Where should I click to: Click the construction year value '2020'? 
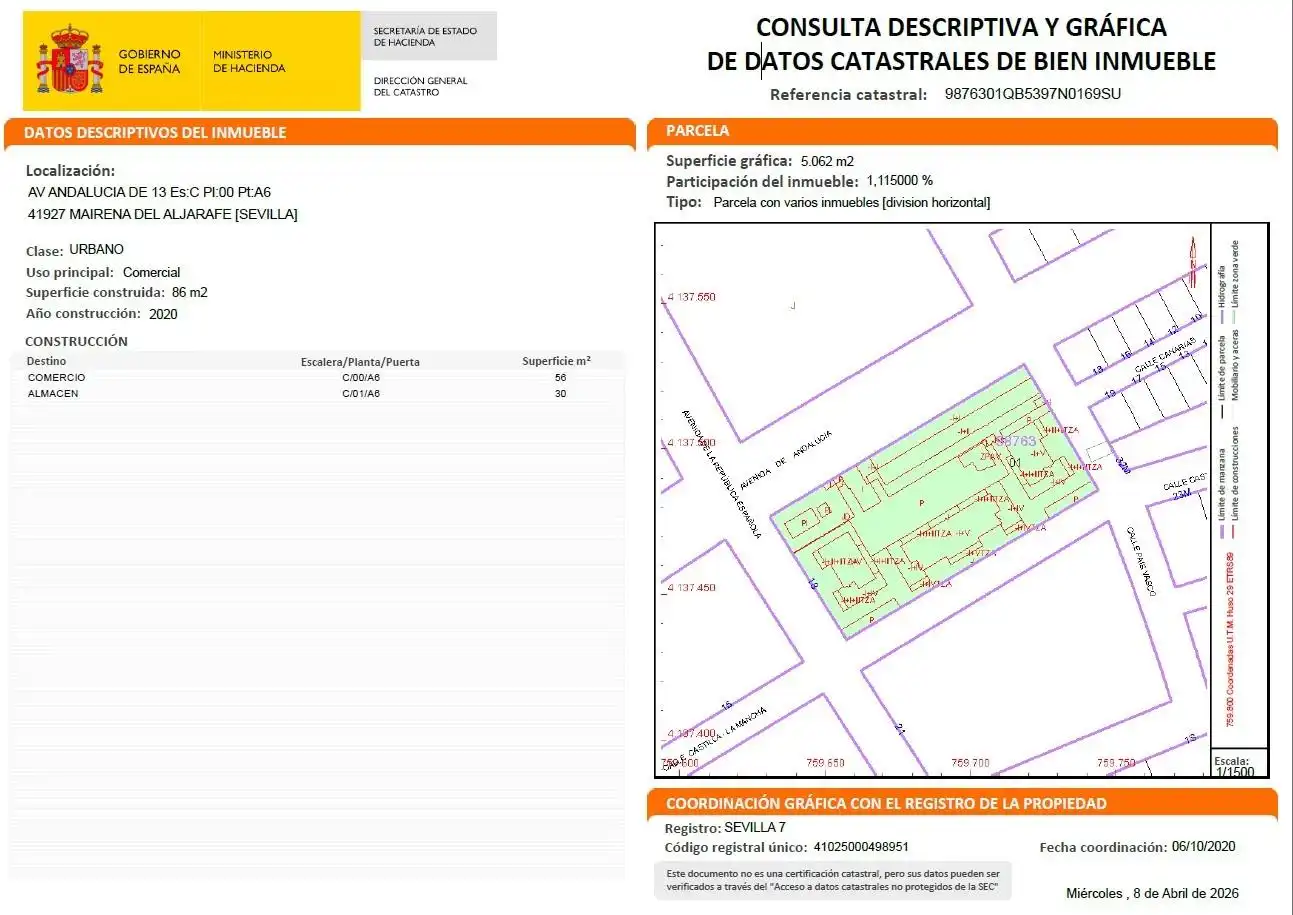click(x=163, y=314)
